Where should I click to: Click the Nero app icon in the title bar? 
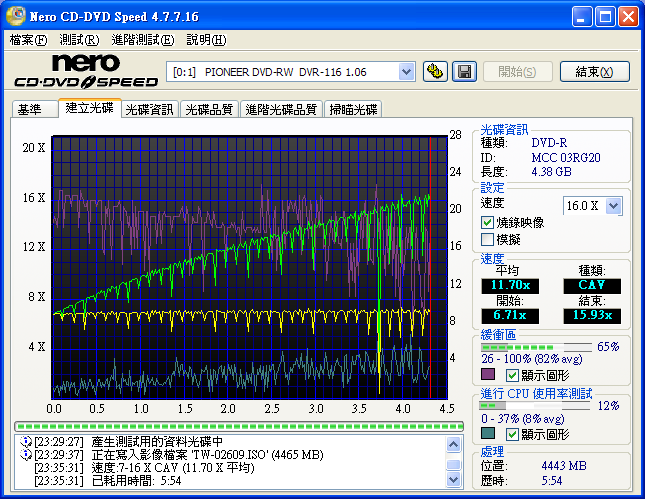pyautogui.click(x=15, y=17)
